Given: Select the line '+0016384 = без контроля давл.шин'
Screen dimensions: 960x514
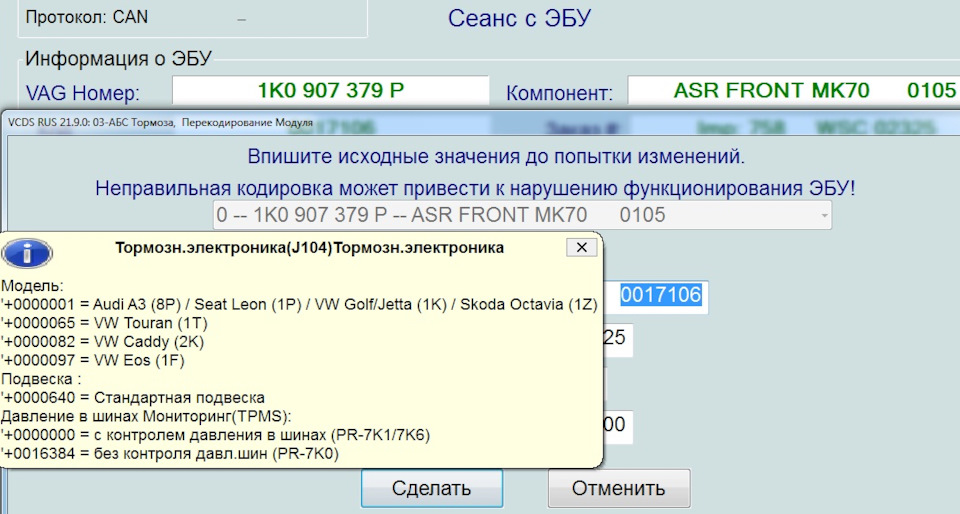Looking at the screenshot, I should 170,453.
